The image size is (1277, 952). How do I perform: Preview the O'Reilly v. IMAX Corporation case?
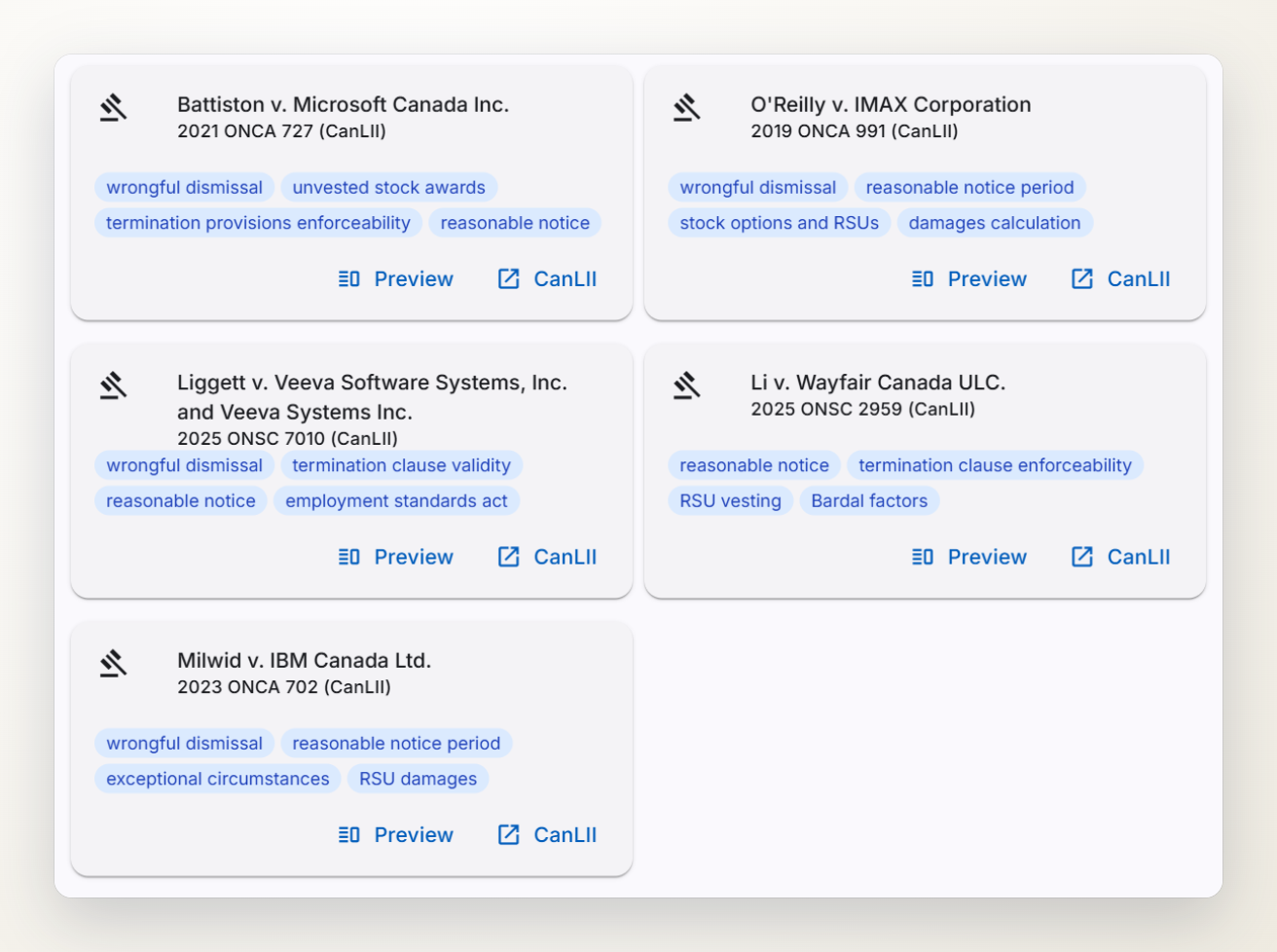pyautogui.click(x=969, y=279)
